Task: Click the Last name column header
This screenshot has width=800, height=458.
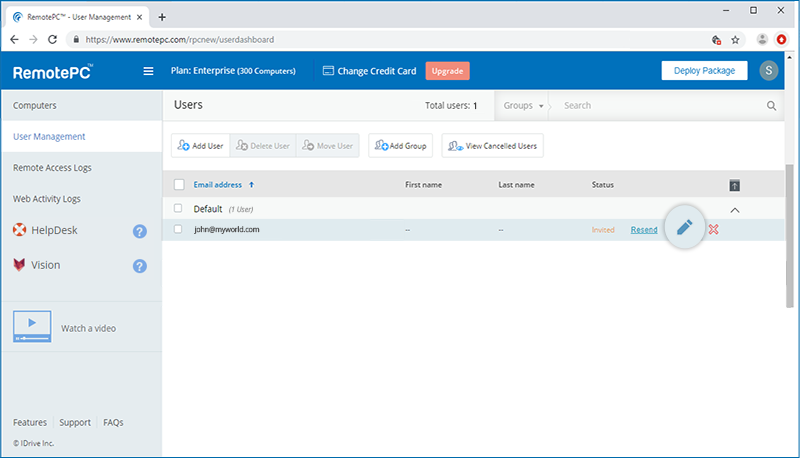Action: point(516,185)
